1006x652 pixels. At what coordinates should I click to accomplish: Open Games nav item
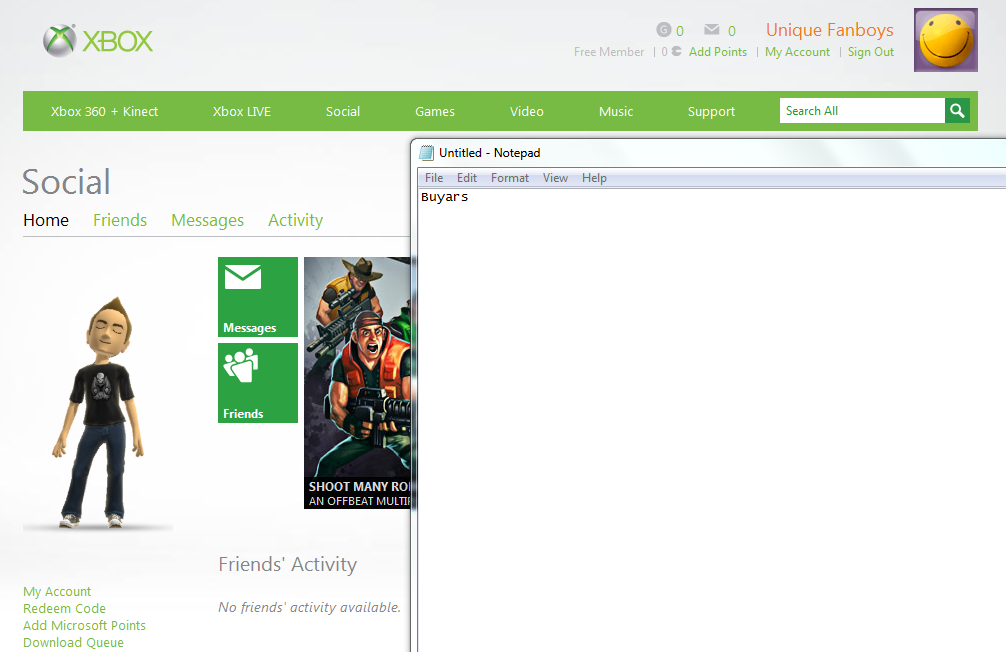tap(435, 112)
